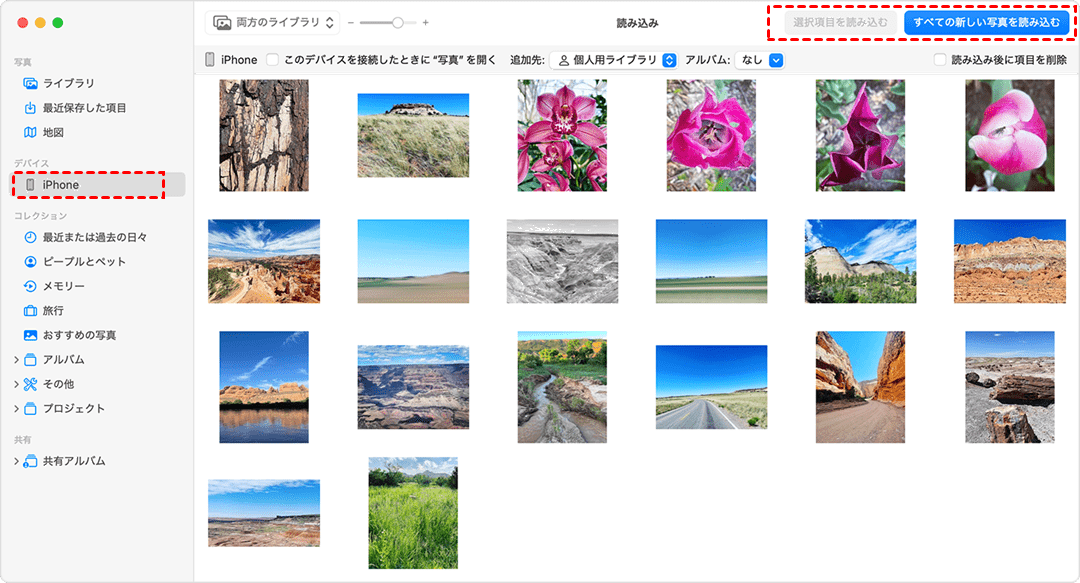1080x583 pixels.
Task: Click the アルバム folder icon
Action: pyautogui.click(x=30, y=360)
